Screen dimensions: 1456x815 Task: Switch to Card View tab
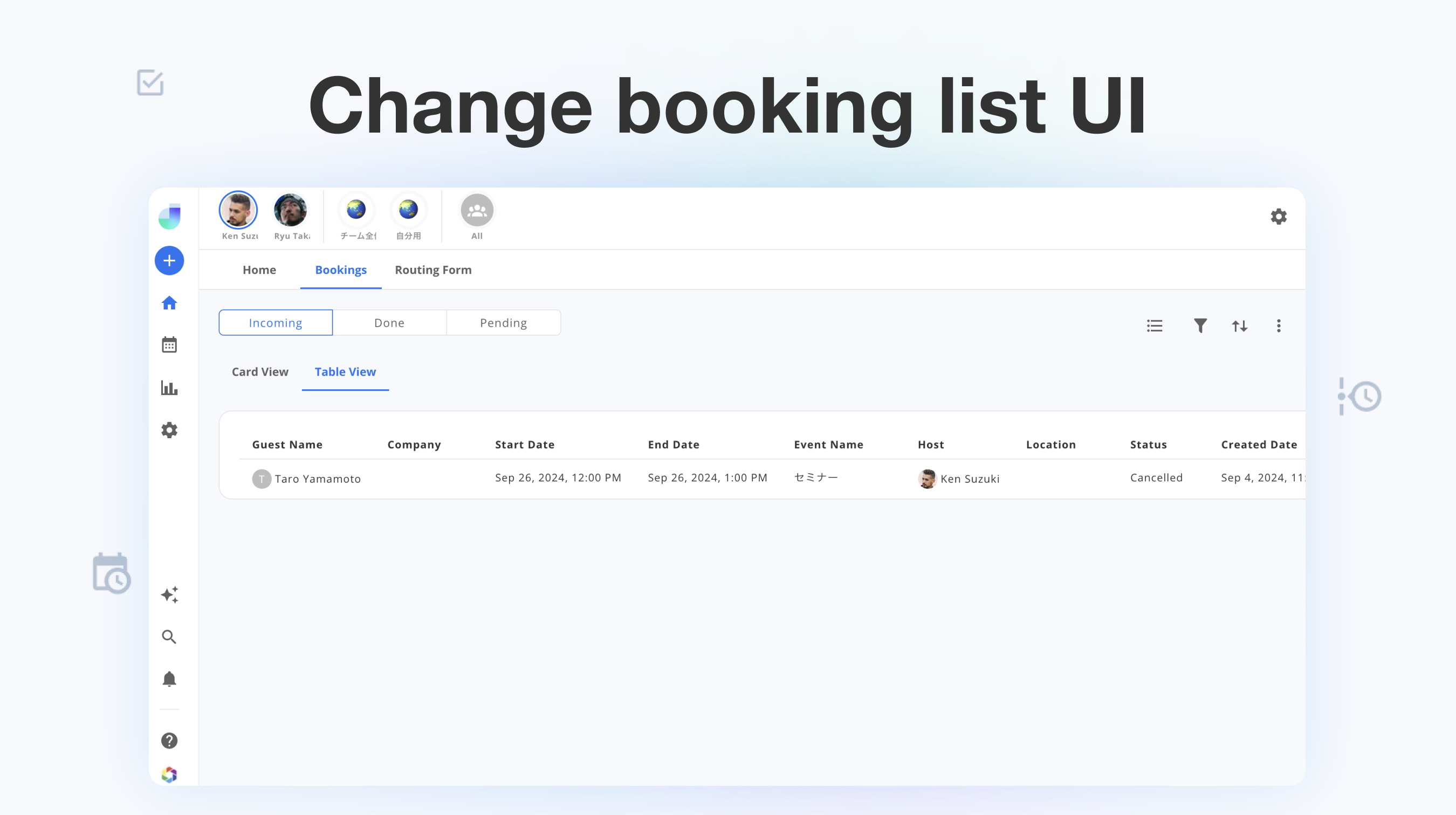coord(260,371)
